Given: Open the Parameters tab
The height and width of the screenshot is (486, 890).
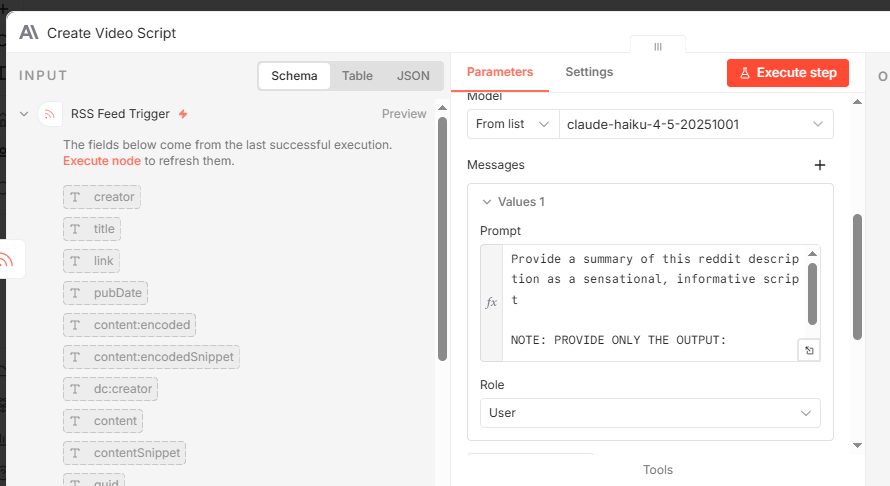Looking at the screenshot, I should point(499,72).
